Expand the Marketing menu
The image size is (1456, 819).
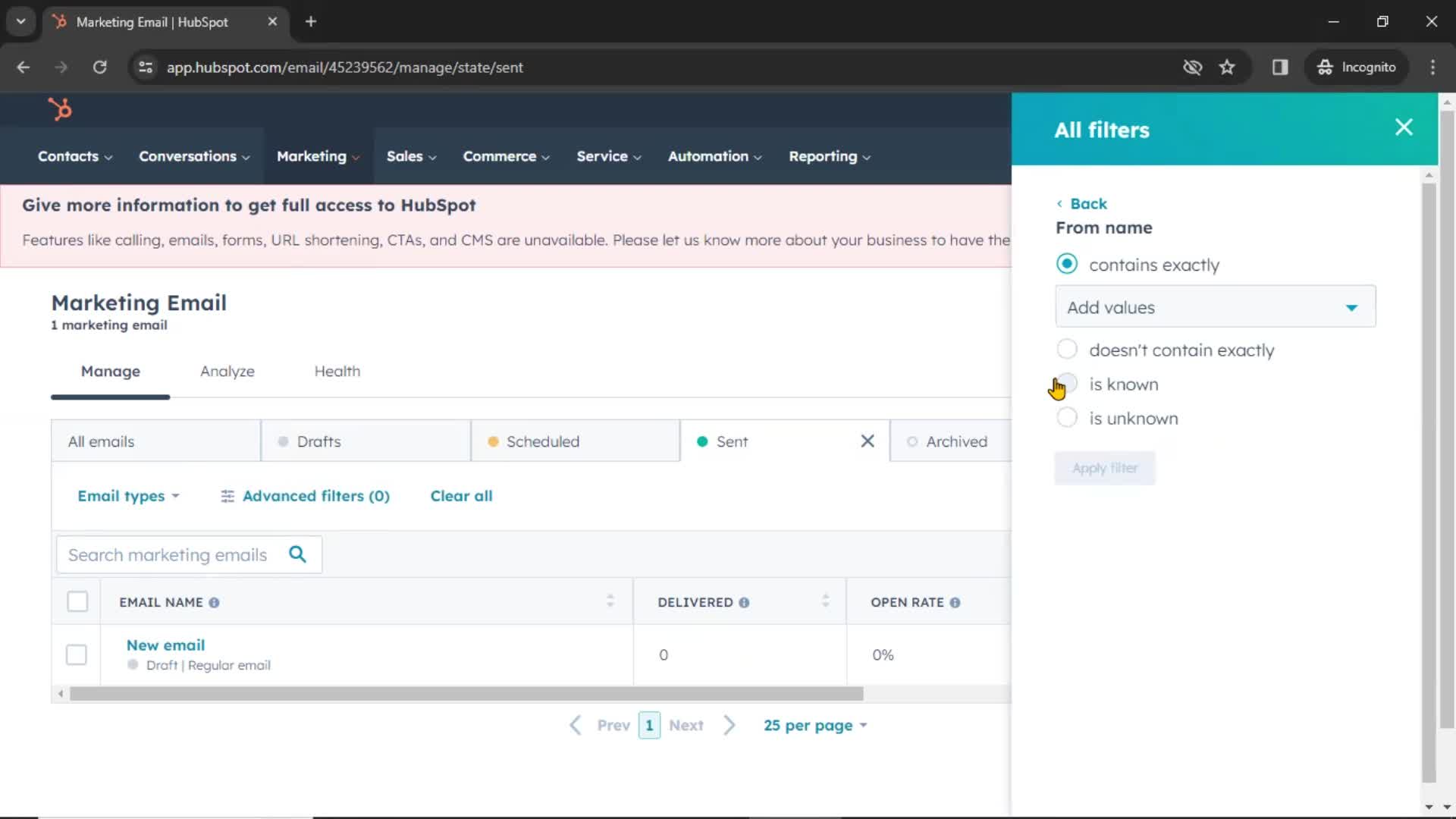tap(318, 156)
